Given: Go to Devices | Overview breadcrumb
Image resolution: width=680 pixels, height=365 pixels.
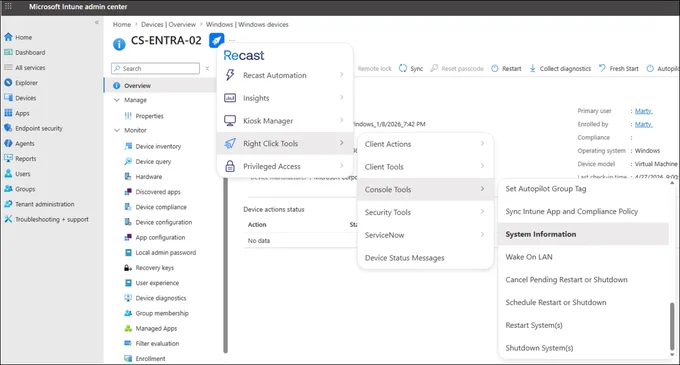Looking at the screenshot, I should click(168, 24).
